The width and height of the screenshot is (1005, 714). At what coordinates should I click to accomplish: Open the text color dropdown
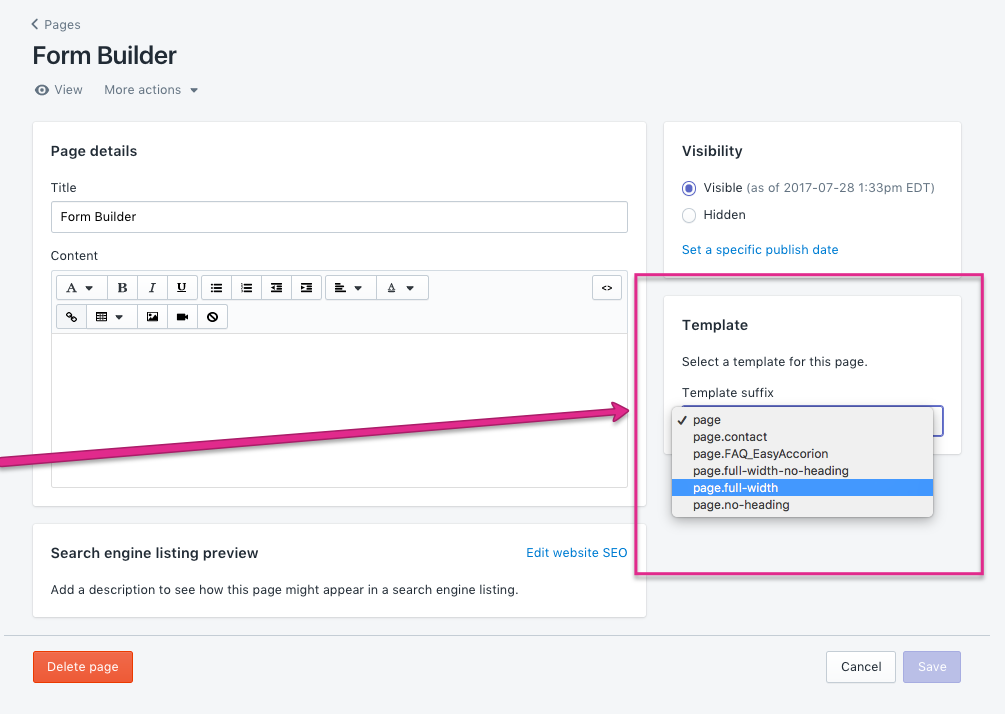[x=402, y=288]
